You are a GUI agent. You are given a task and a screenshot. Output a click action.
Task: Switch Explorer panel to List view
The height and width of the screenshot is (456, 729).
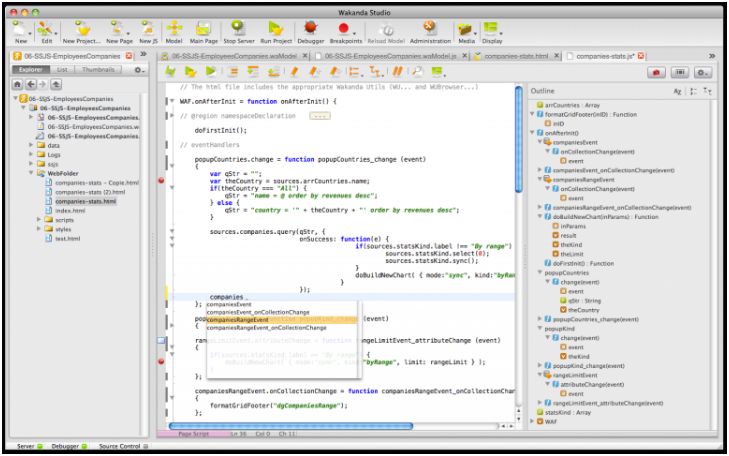click(x=62, y=69)
